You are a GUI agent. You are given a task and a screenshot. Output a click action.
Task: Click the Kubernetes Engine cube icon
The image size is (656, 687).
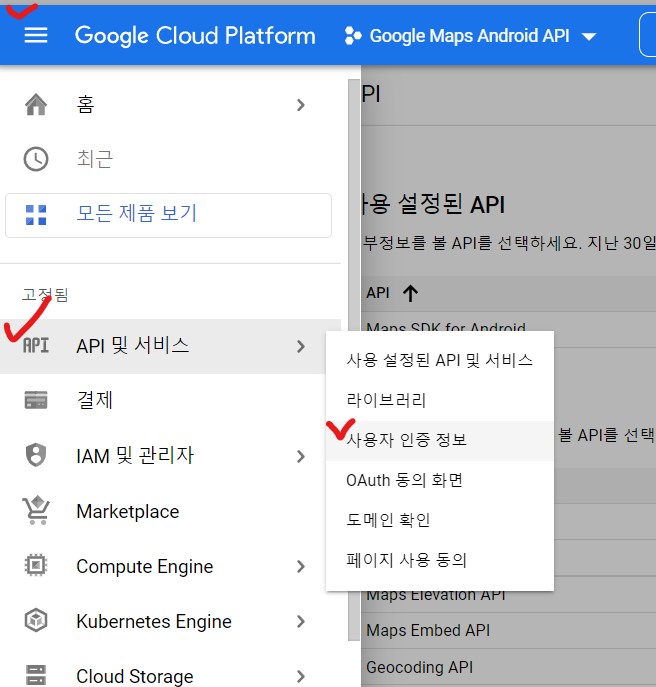pos(36,620)
